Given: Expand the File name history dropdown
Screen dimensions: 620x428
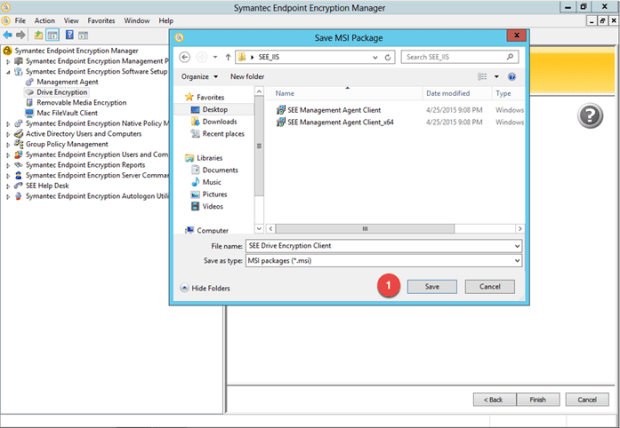Looking at the screenshot, I should point(516,245).
